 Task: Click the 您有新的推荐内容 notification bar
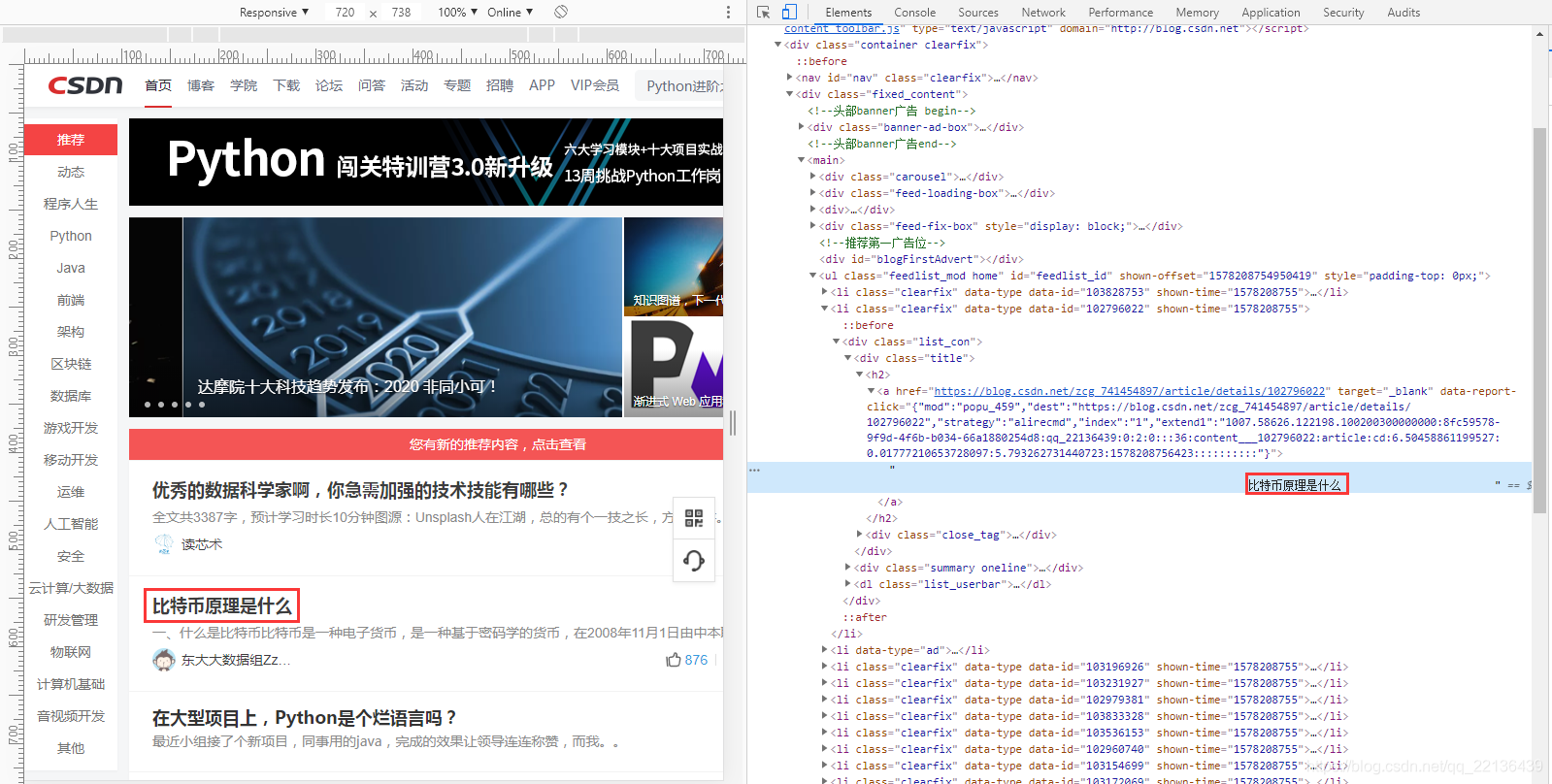coord(426,444)
